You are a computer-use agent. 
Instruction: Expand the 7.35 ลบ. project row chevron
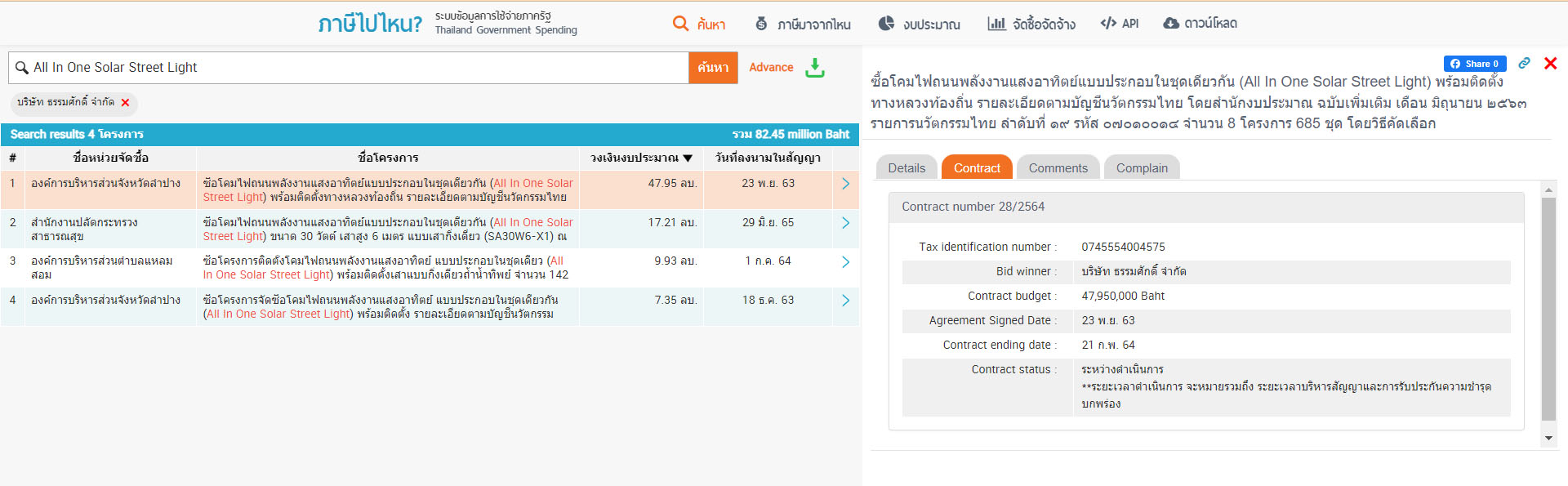(845, 301)
